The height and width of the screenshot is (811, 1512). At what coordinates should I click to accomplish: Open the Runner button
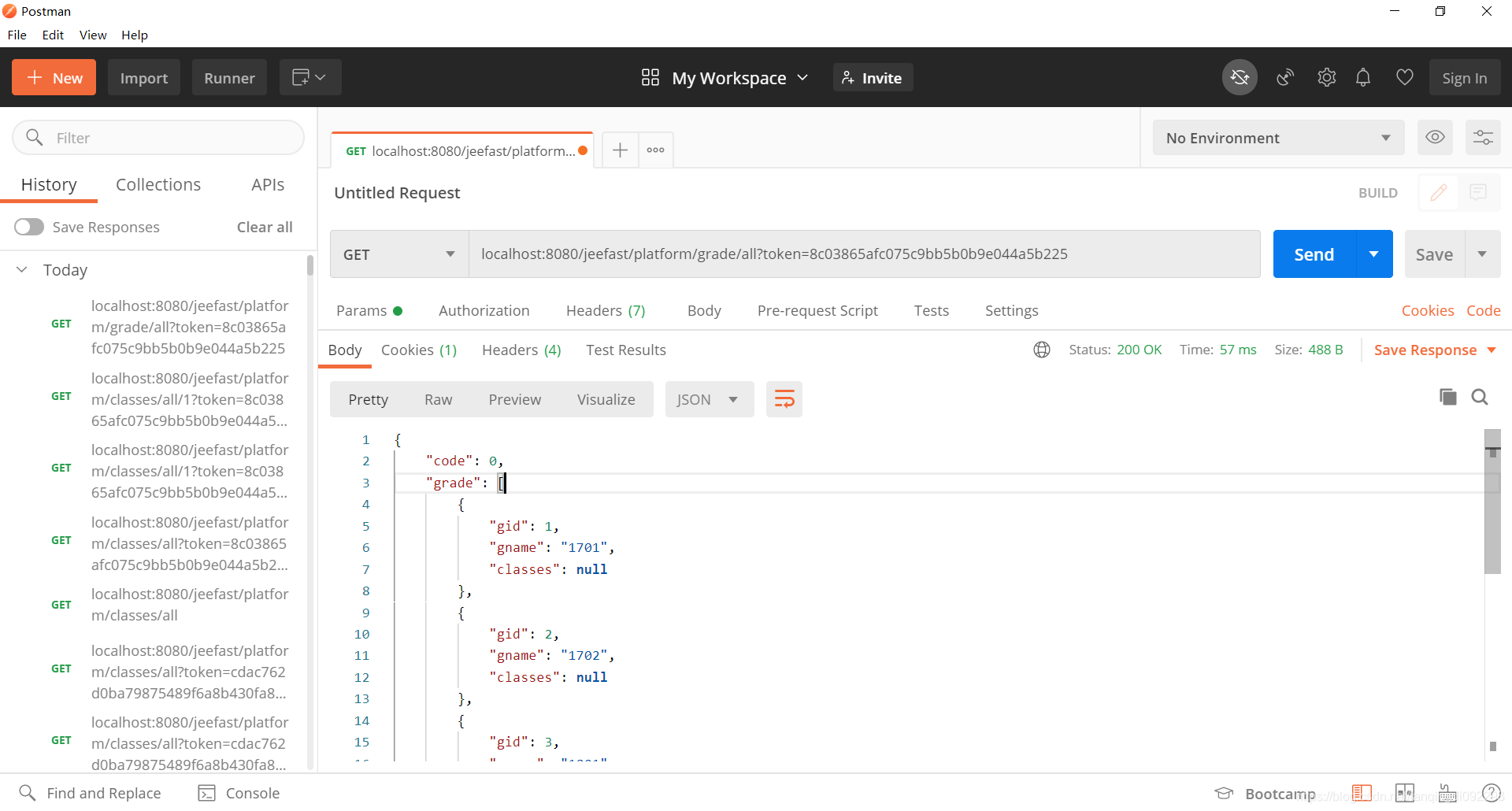click(x=229, y=77)
